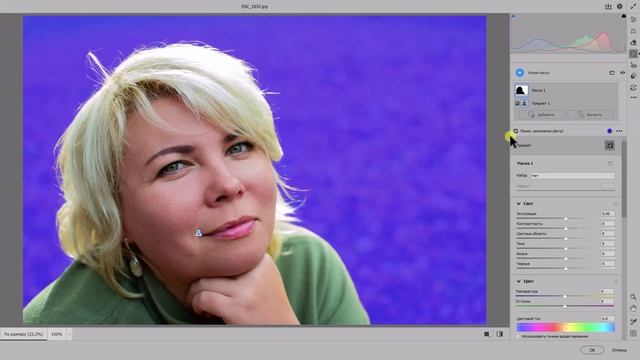
Task: Click the OK button
Action: point(592,350)
